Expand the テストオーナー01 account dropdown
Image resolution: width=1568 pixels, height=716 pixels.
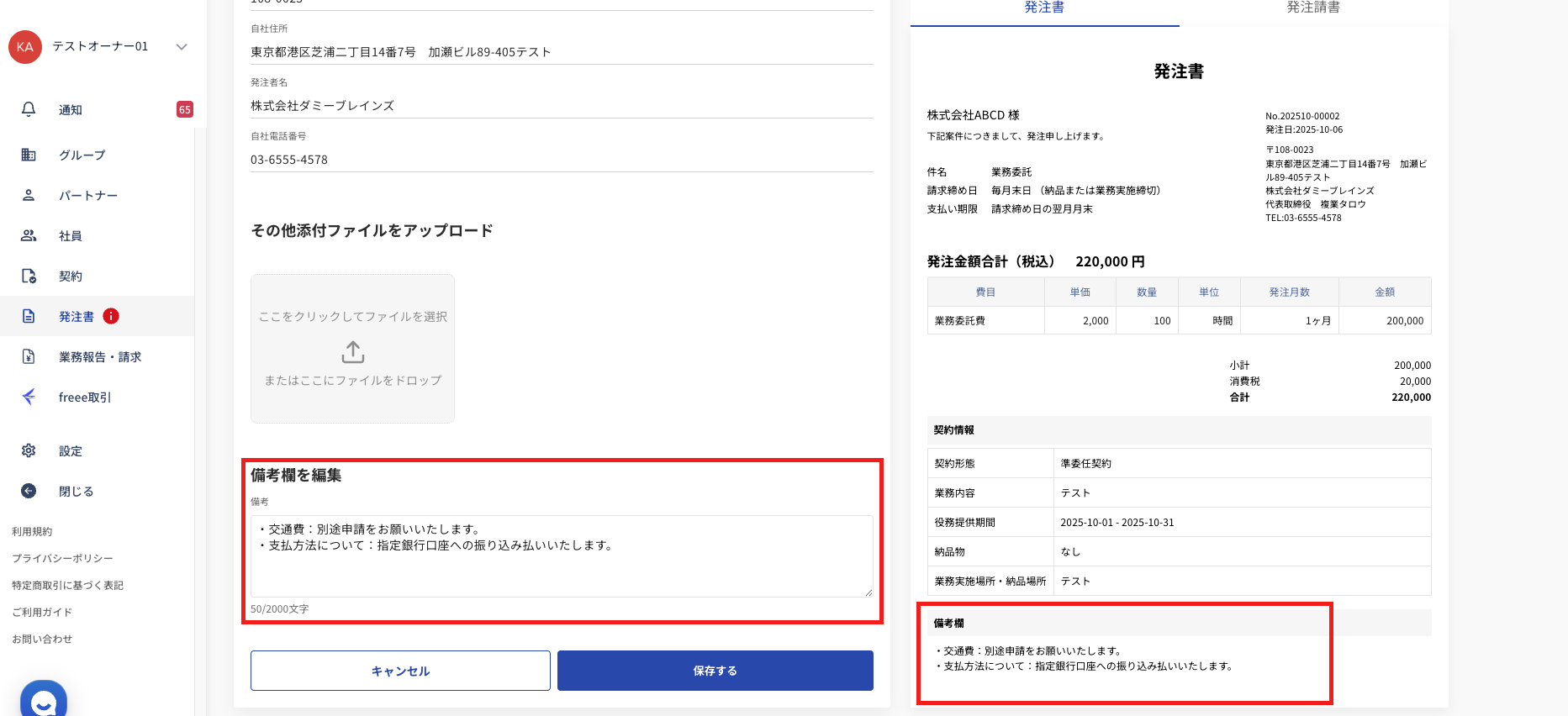pyautogui.click(x=182, y=47)
